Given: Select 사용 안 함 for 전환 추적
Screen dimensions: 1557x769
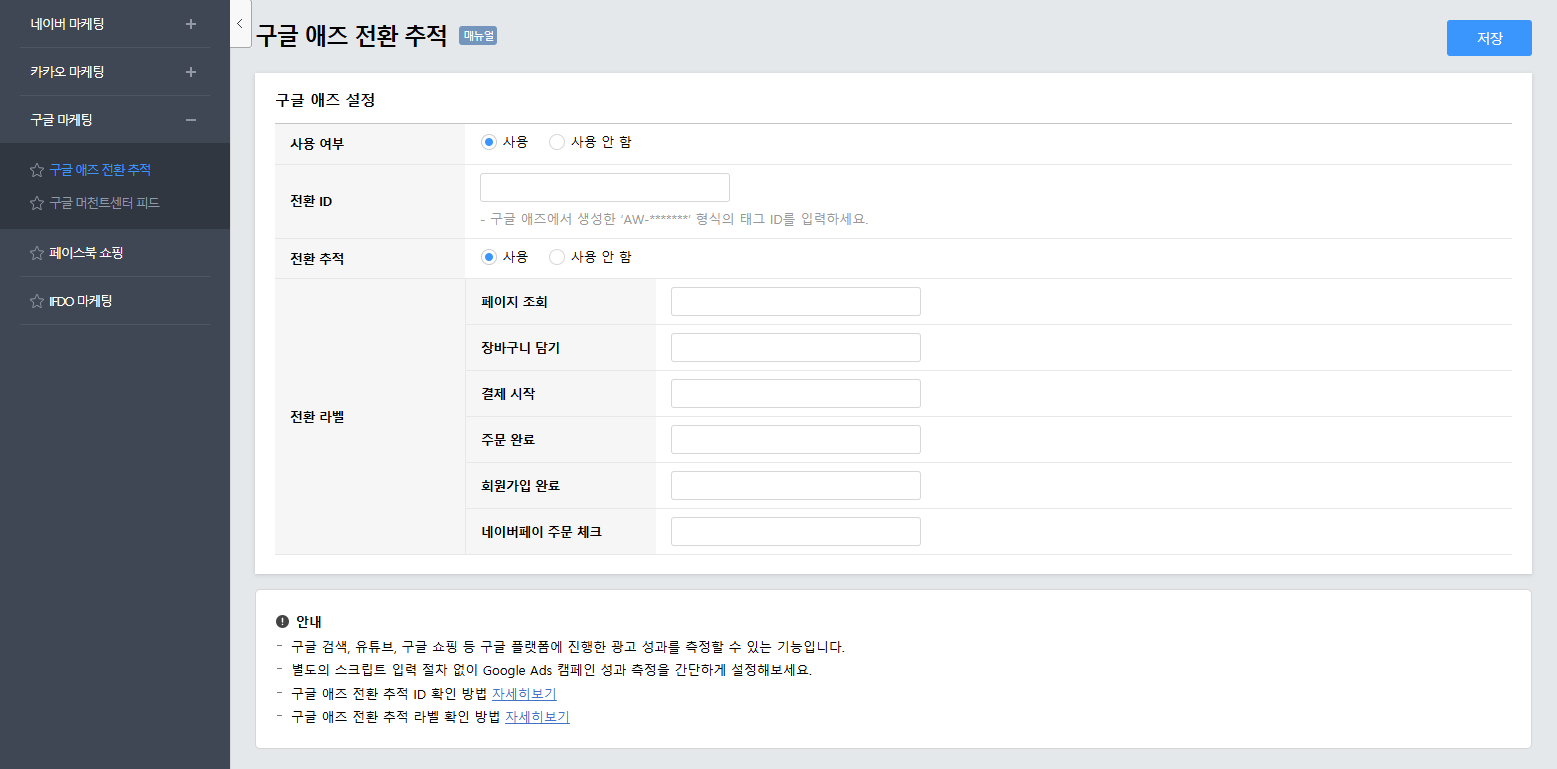Looking at the screenshot, I should [x=557, y=257].
